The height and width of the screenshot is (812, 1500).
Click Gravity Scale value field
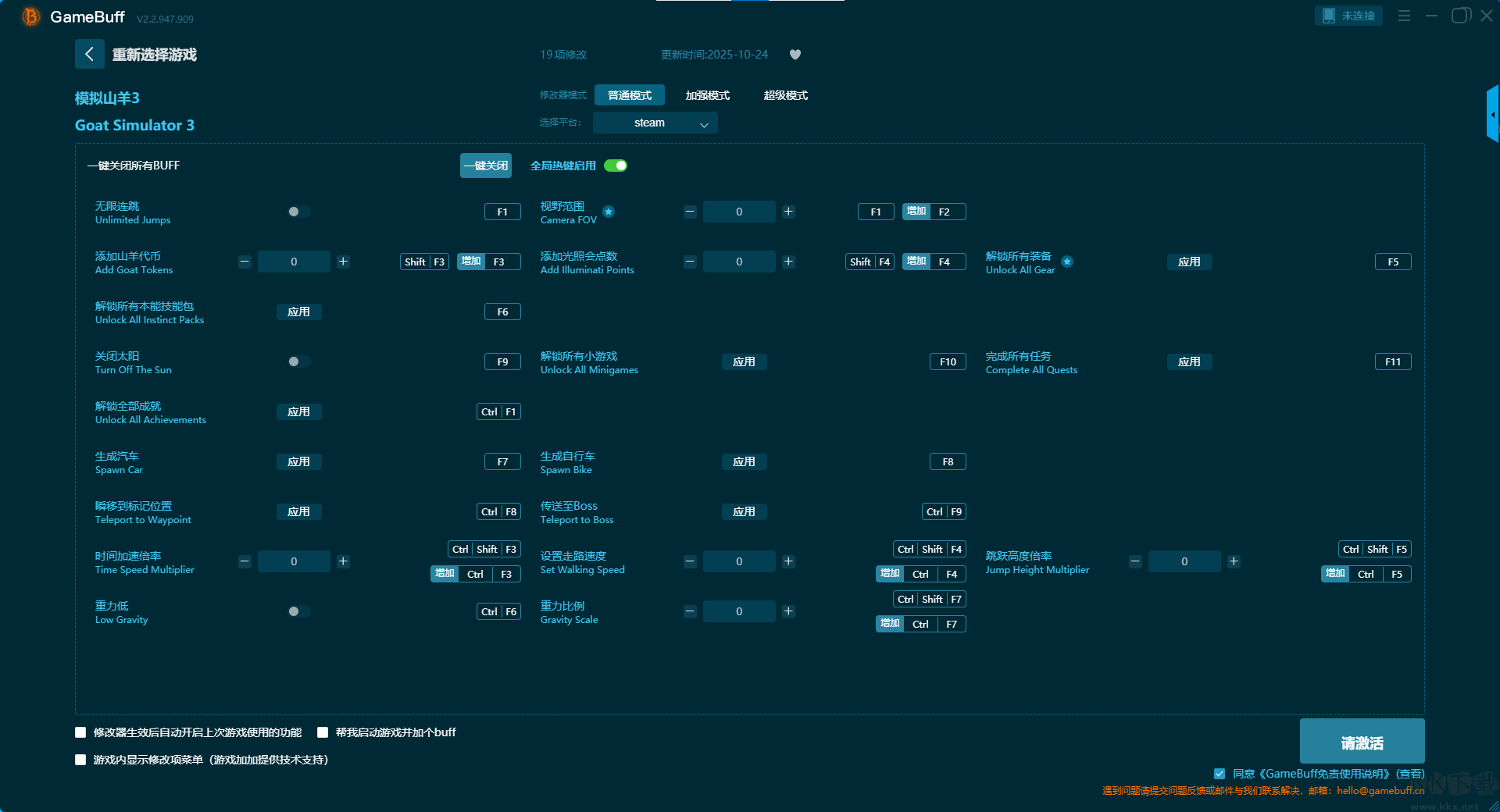click(x=739, y=611)
